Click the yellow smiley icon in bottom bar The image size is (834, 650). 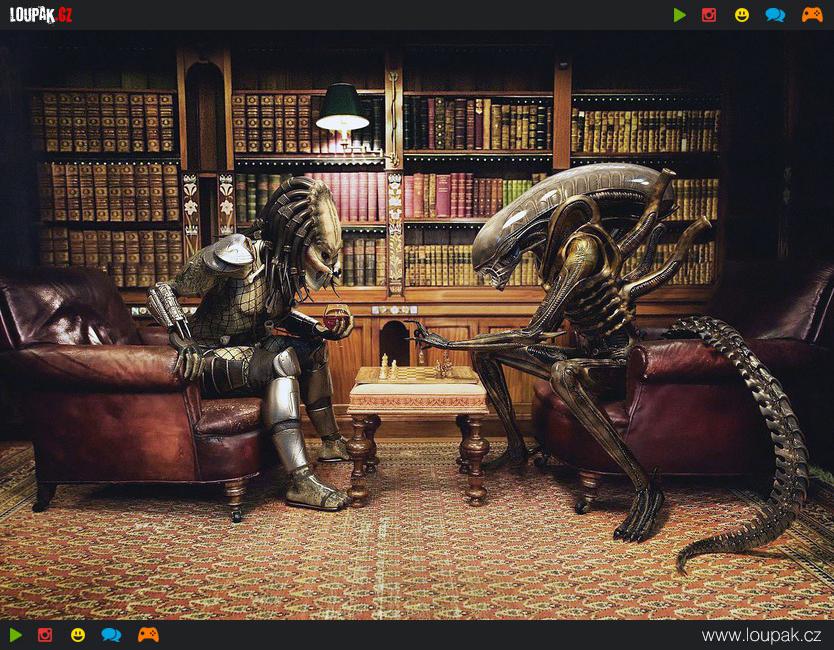click(78, 635)
